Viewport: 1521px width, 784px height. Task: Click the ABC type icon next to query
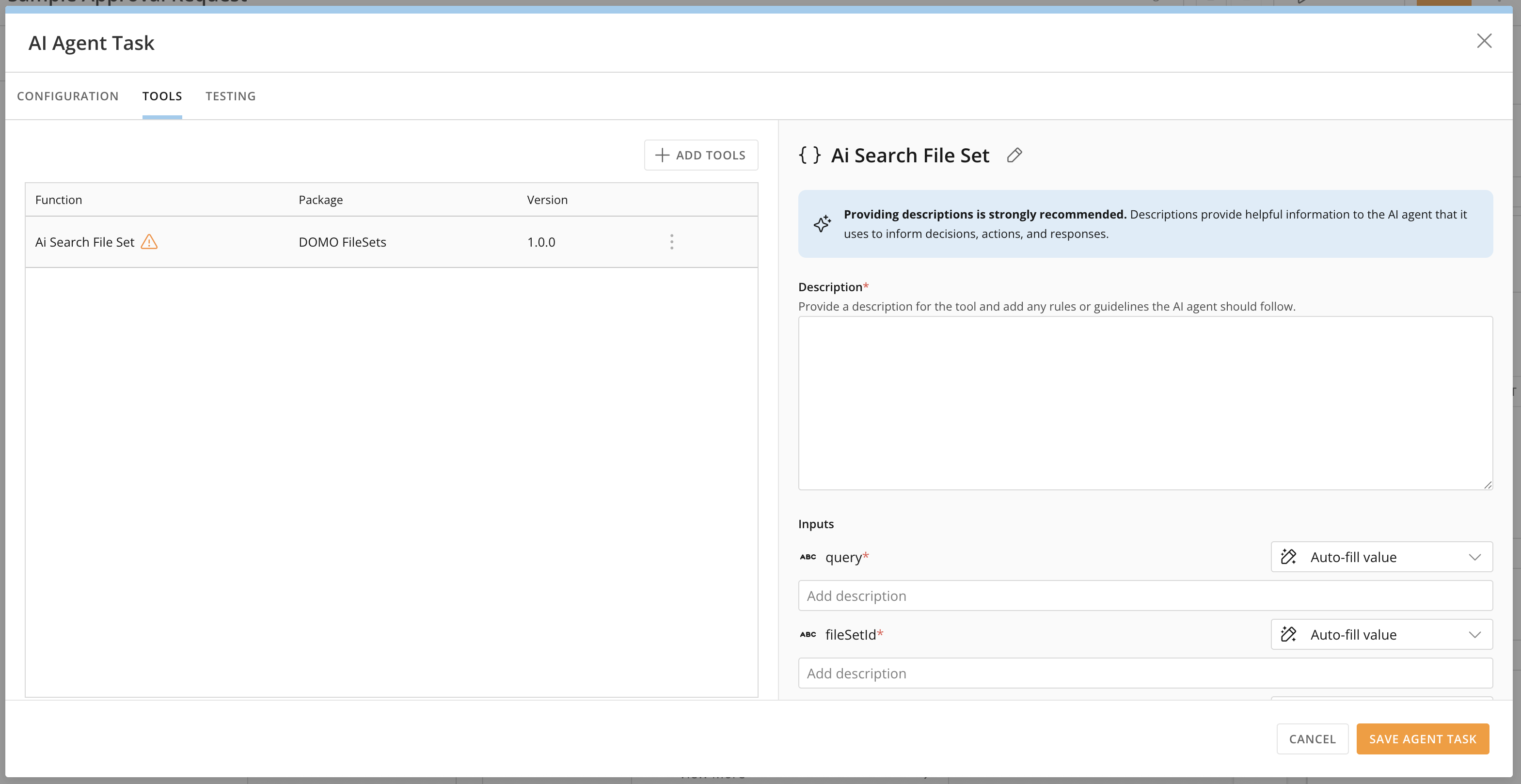pos(808,557)
